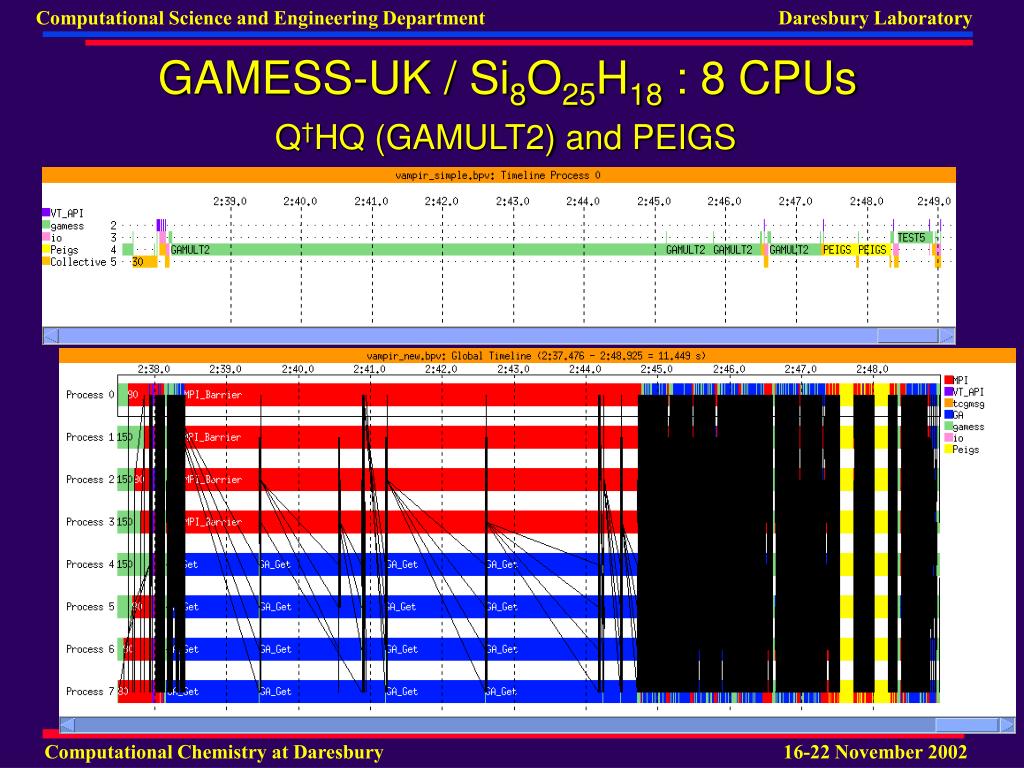Click scrollbar thumb in Global Timeline window

966,724
